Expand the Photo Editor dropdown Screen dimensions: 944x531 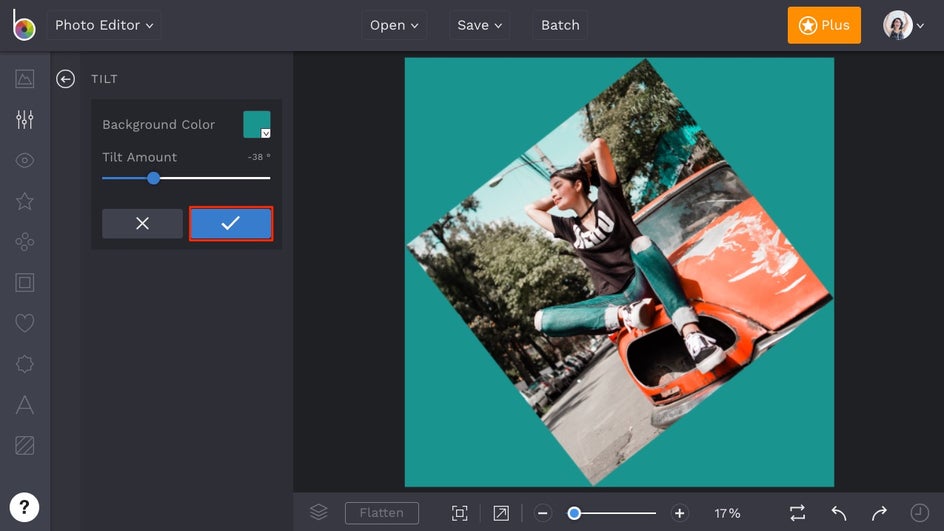(x=104, y=25)
